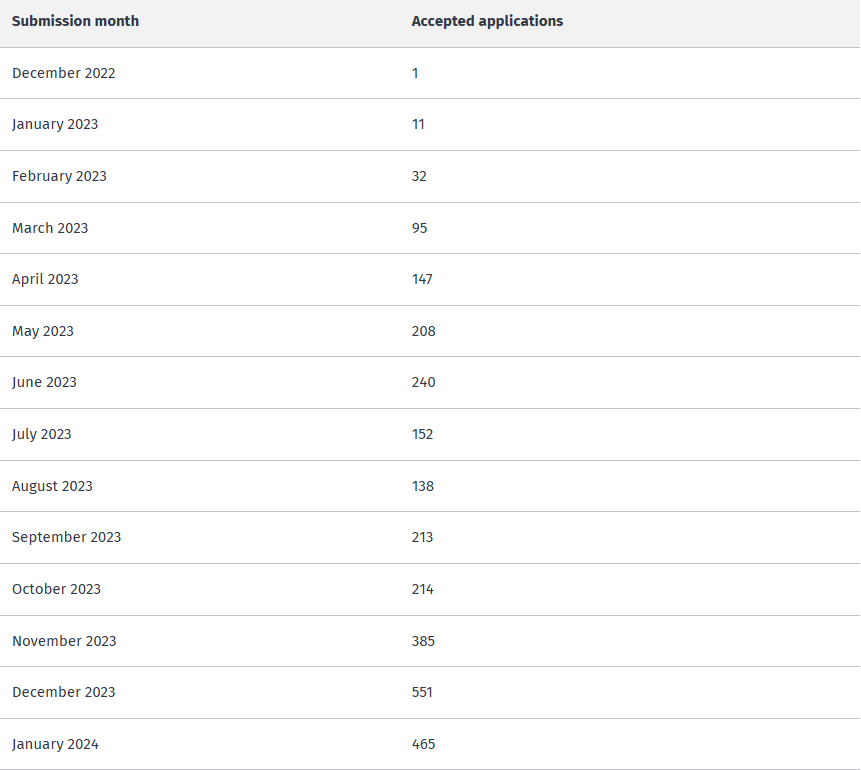Click the value '385' for November 2023
Screen dimensions: 861x770
[423, 641]
